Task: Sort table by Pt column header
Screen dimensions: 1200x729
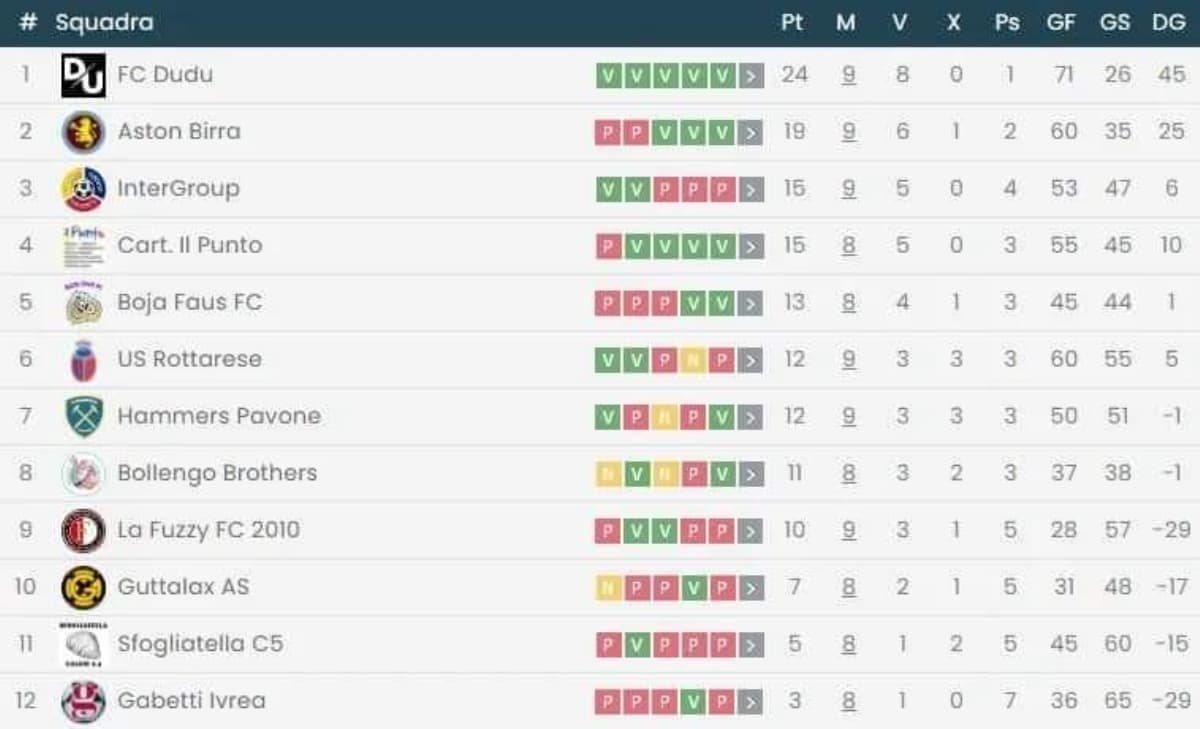Action: tap(792, 22)
